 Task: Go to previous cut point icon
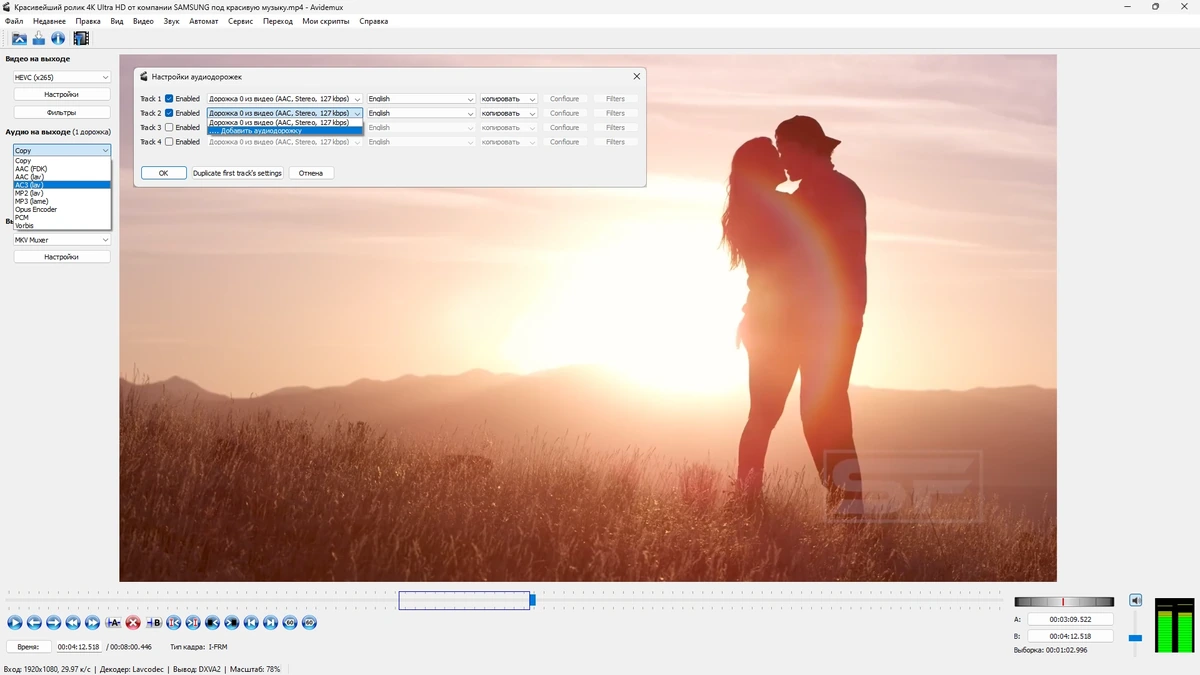(x=174, y=623)
